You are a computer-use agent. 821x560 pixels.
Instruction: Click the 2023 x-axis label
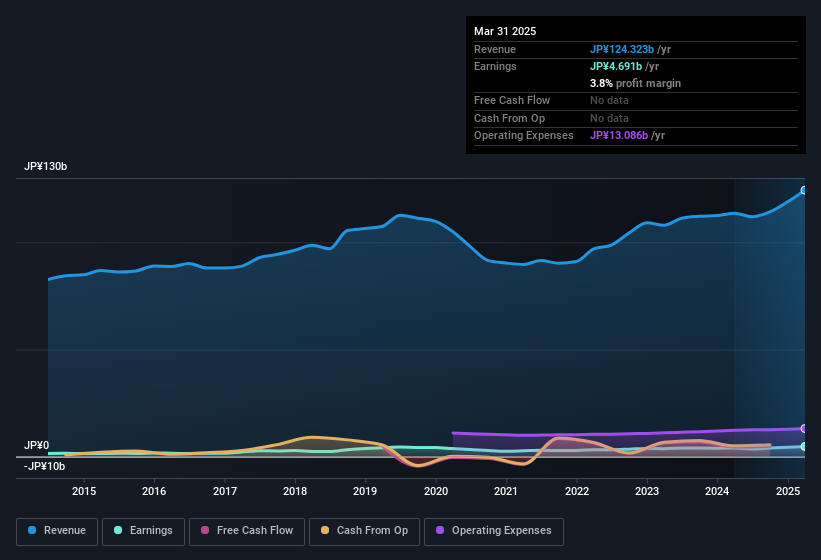tap(647, 491)
